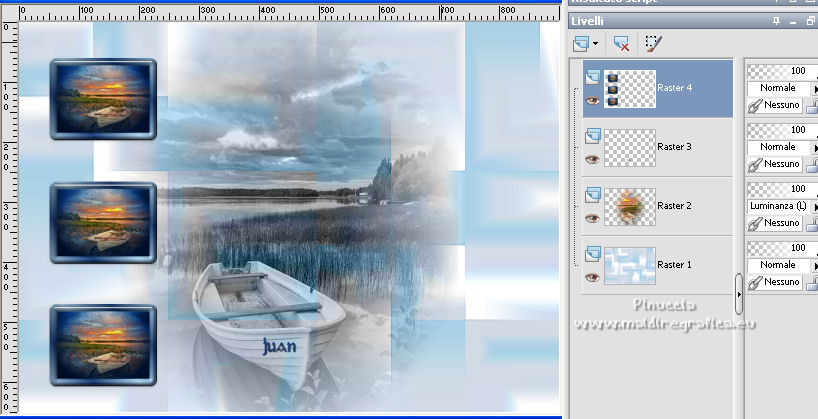The height and width of the screenshot is (419, 818).
Task: Select the Raster 4 layer thumbnail
Action: pos(630,89)
